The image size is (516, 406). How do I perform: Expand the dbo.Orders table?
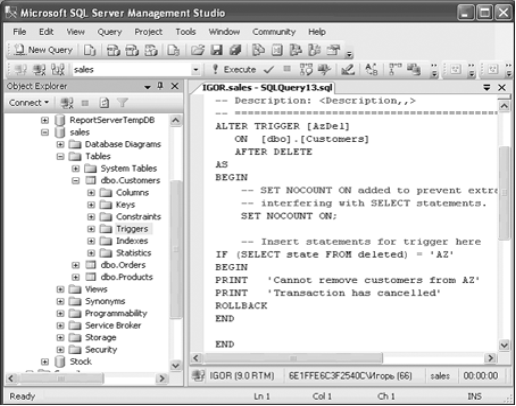coord(76,265)
